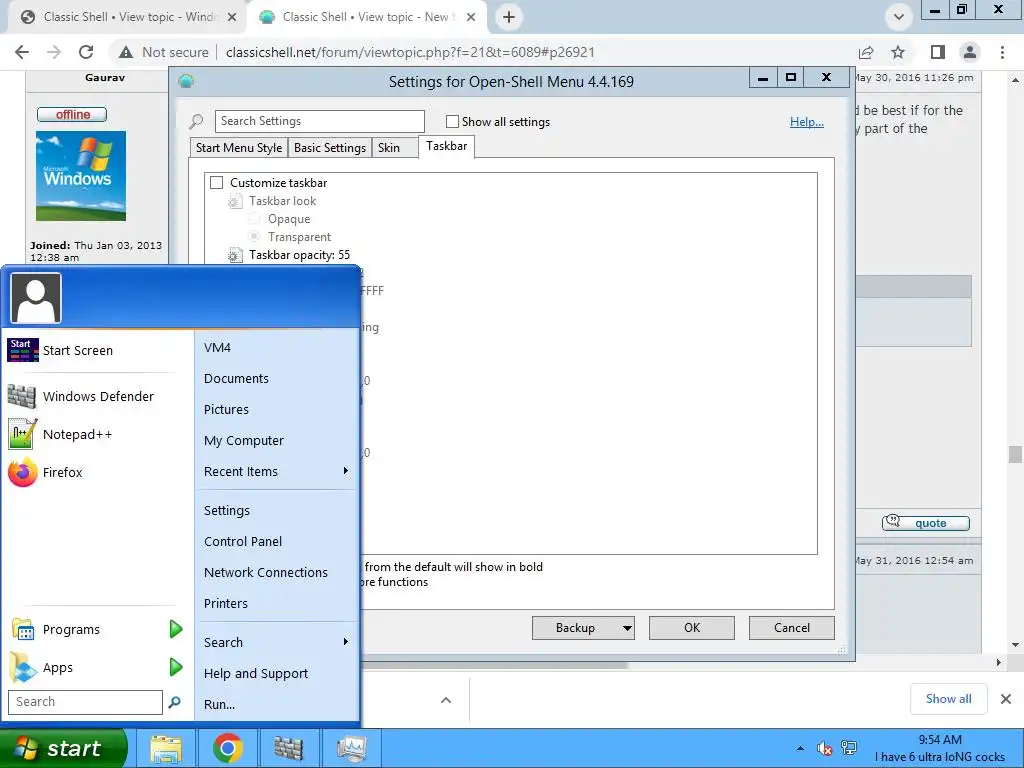Image resolution: width=1024 pixels, height=768 pixels.
Task: Check Show all settings
Action: click(452, 121)
